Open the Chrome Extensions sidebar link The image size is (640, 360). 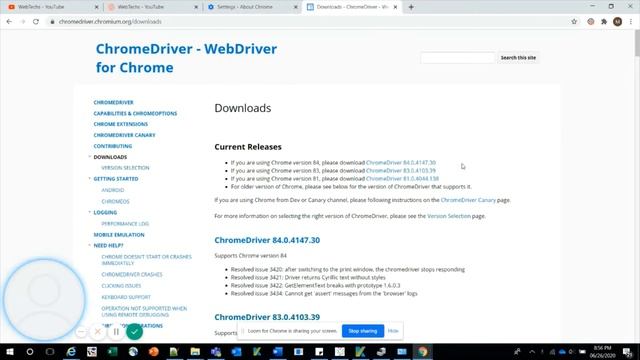coord(120,124)
